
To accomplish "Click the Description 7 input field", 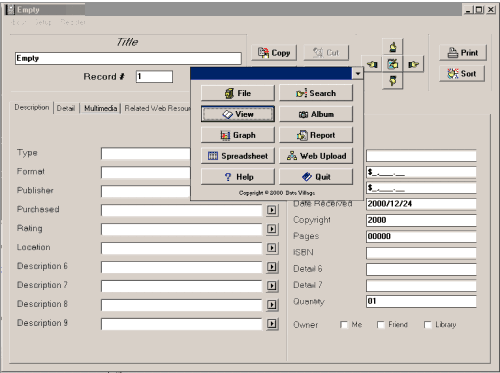I will (182, 286).
